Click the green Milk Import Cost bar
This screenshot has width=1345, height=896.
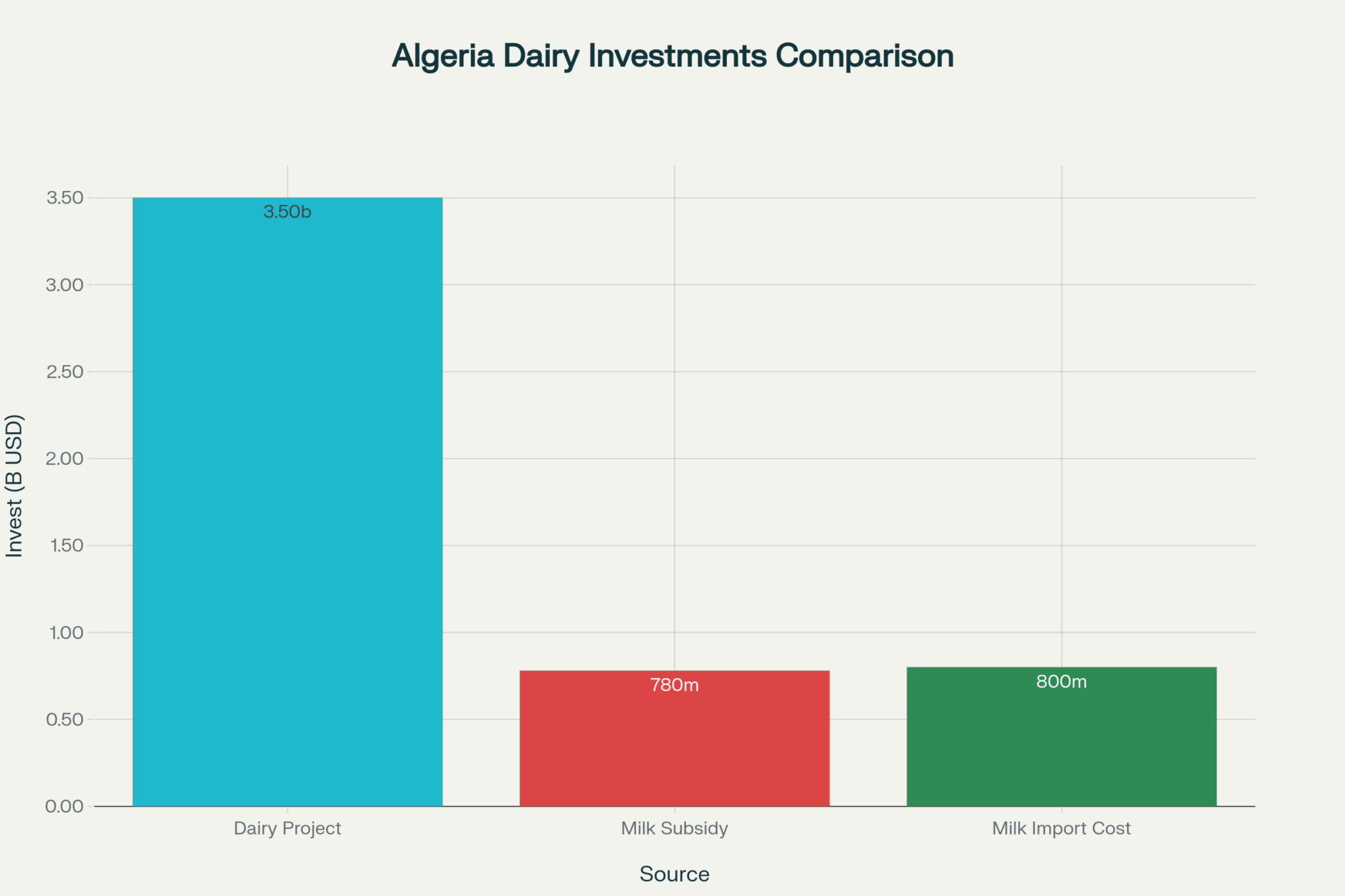point(1061,746)
